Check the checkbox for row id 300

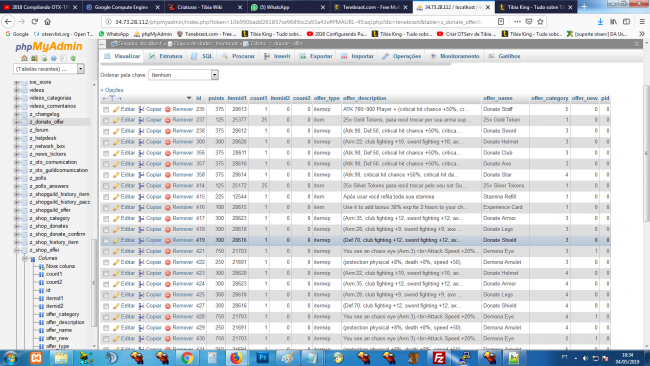(106, 143)
